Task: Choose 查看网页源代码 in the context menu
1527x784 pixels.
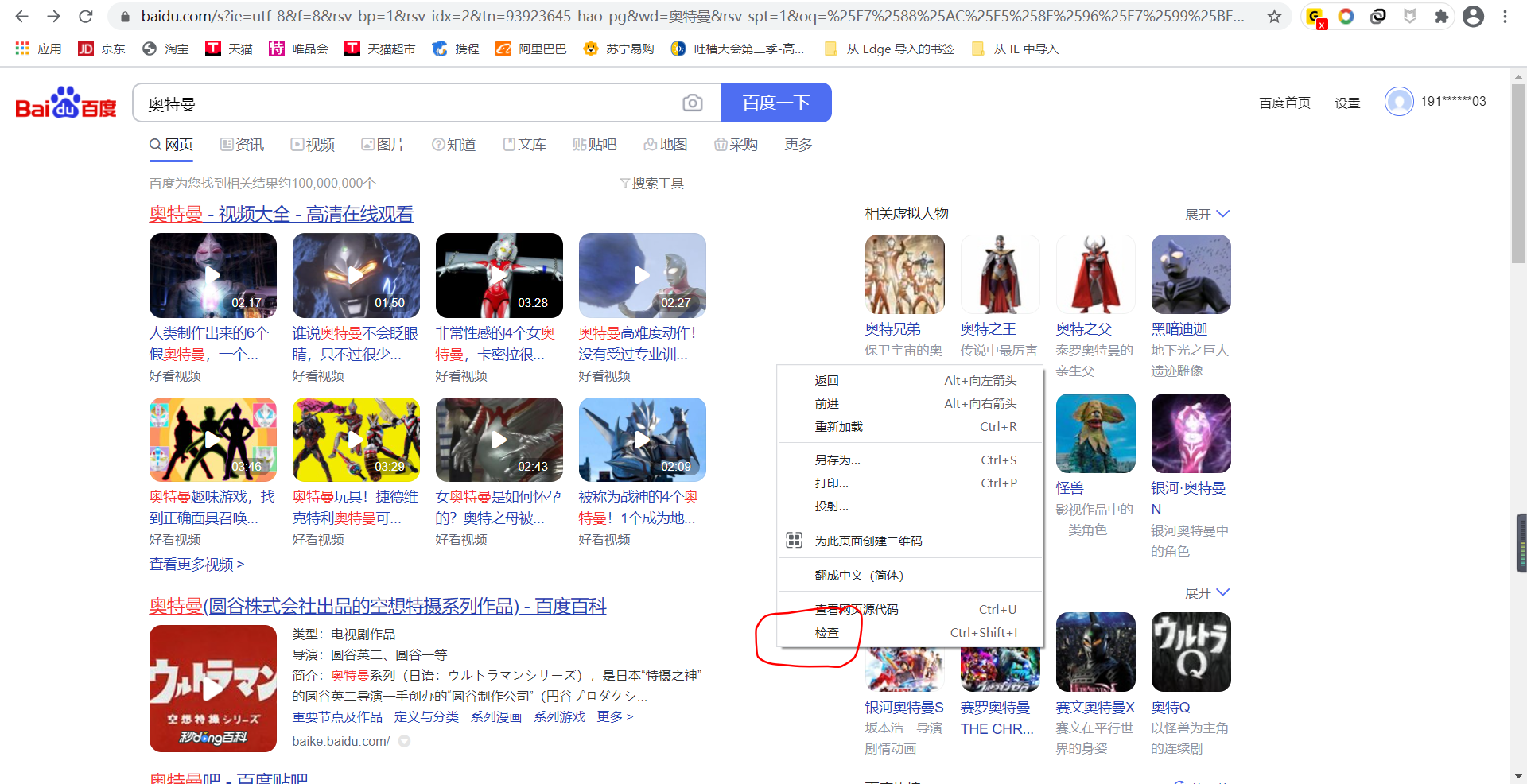Action: coord(910,609)
